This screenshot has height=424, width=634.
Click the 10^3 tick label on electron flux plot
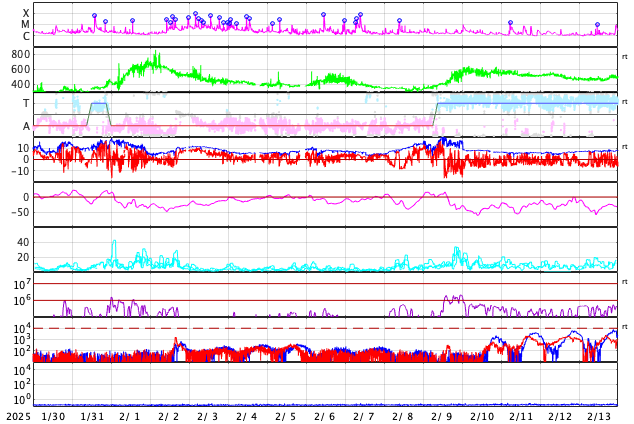pyautogui.click(x=20, y=340)
